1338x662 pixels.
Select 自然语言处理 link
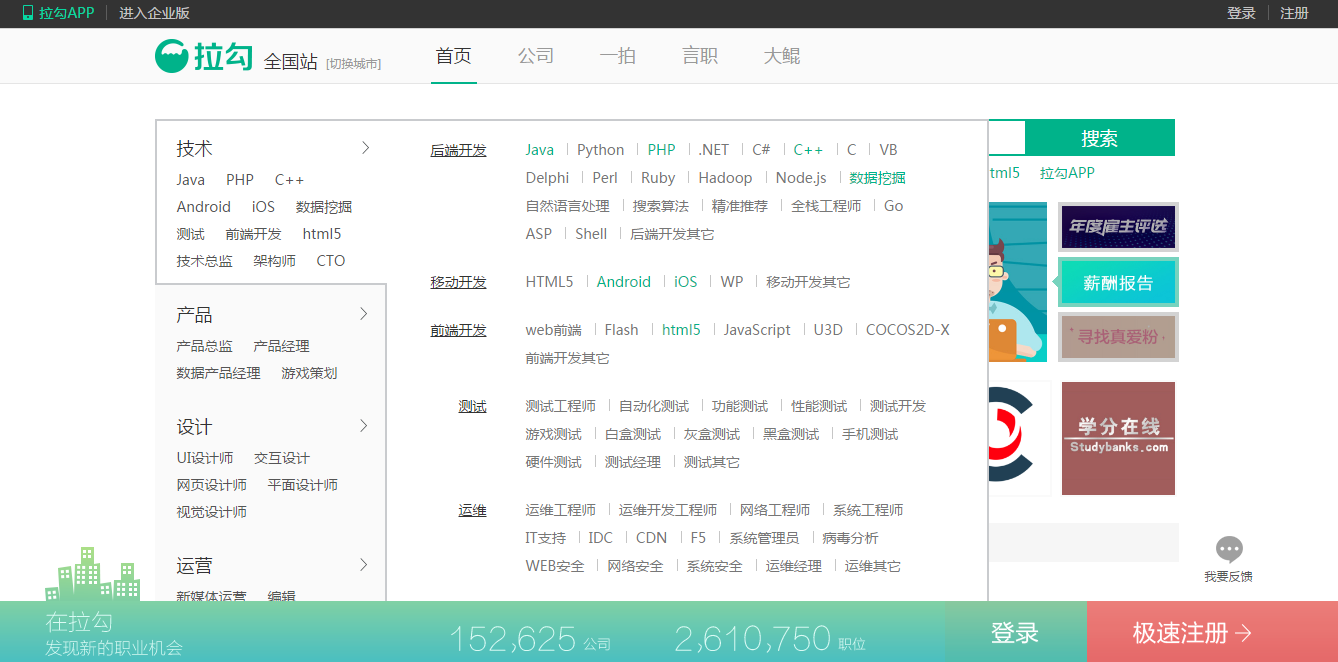pos(568,206)
